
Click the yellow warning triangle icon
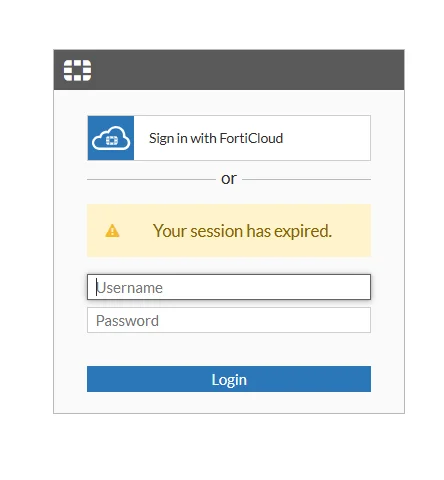tap(112, 231)
